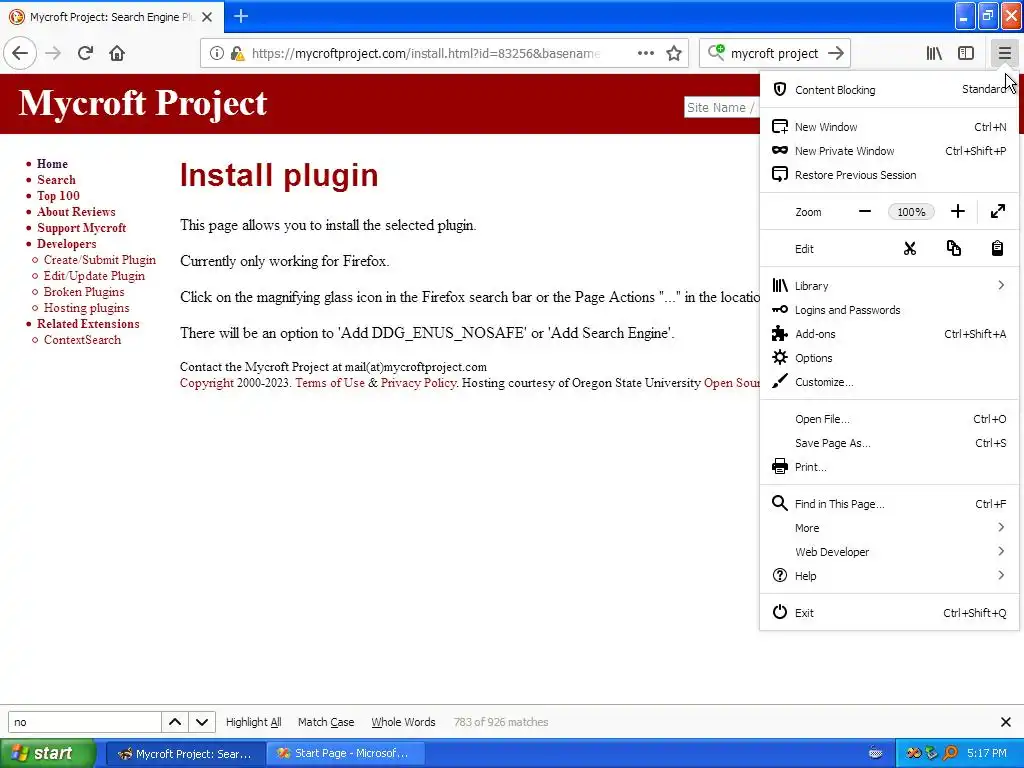Click the magnifier icon in system tray
Image resolution: width=1024 pixels, height=768 pixels.
click(x=951, y=754)
